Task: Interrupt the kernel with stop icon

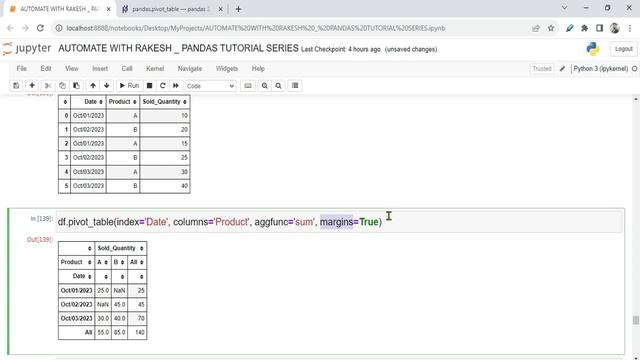Action: point(149,86)
